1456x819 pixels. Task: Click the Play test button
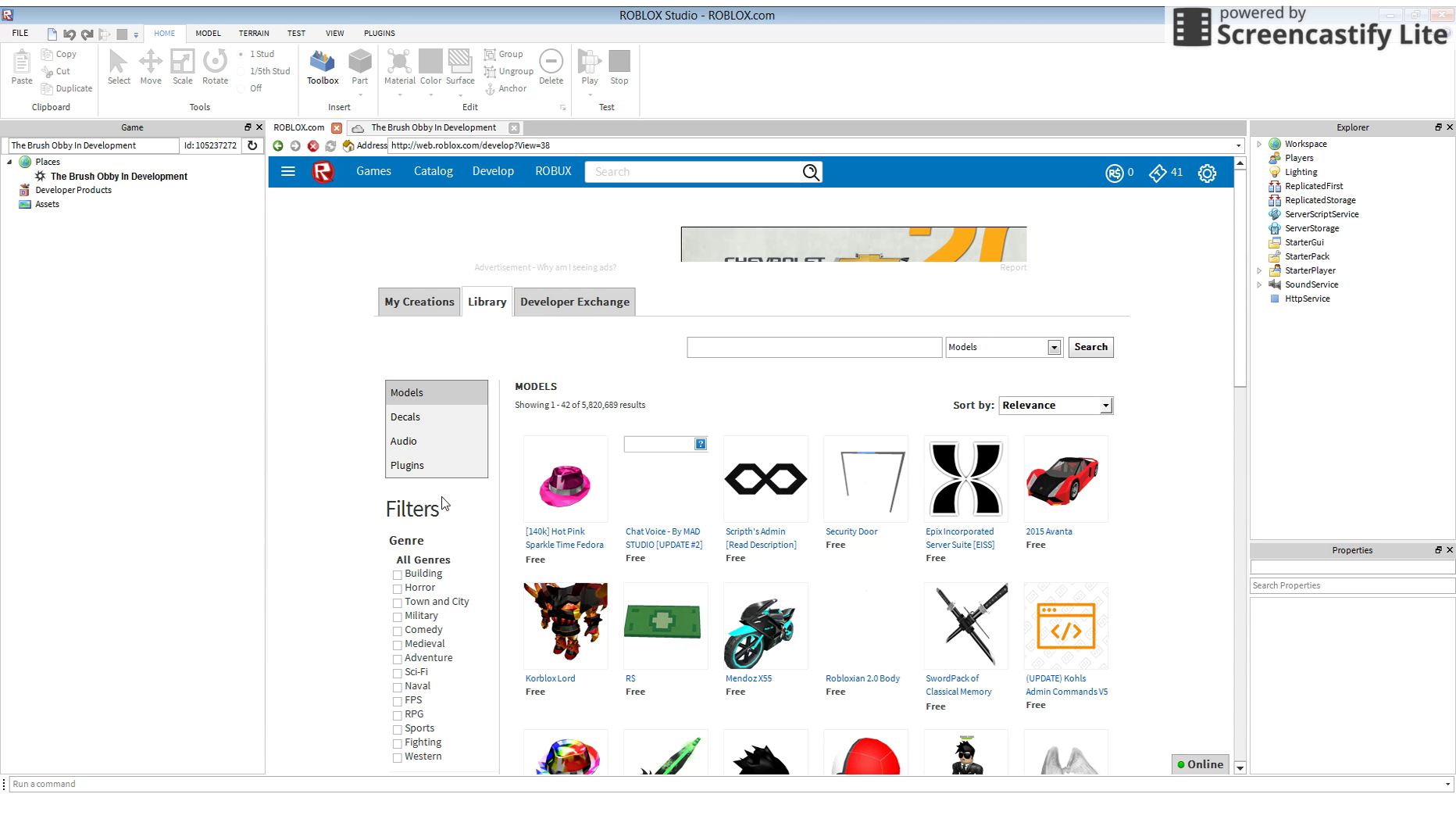click(589, 67)
